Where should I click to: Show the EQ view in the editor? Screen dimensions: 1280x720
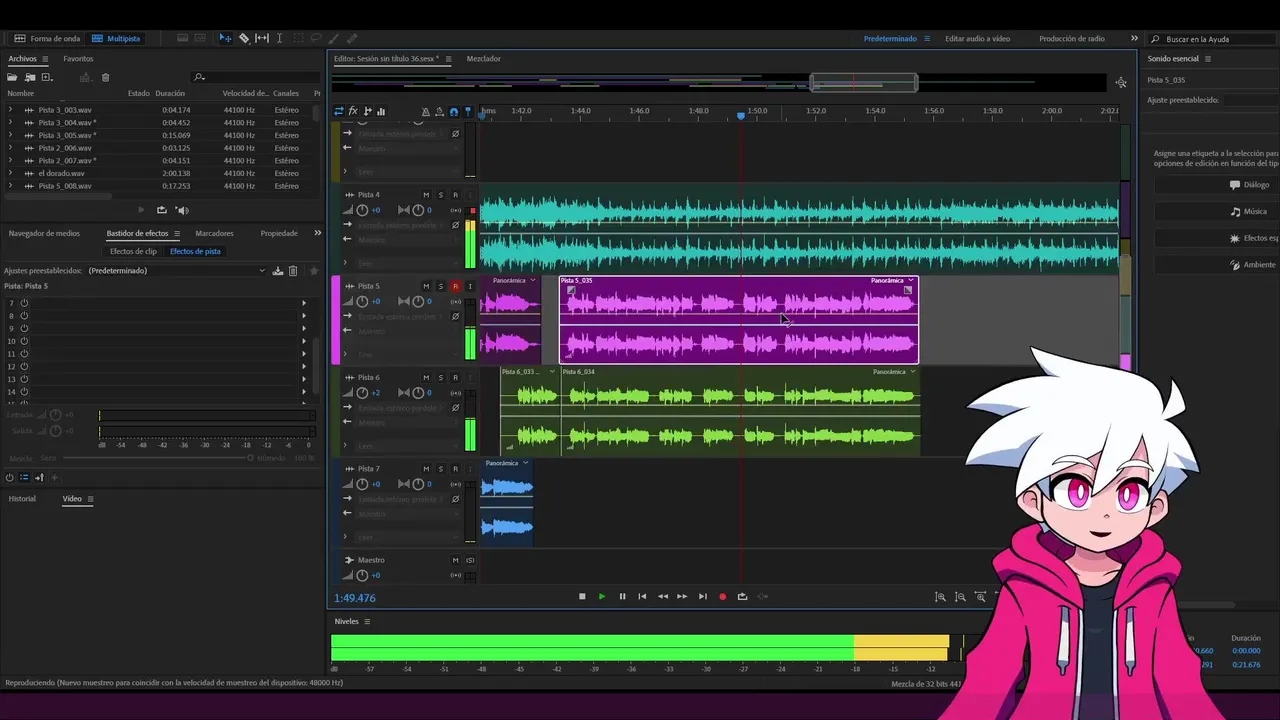pos(381,111)
